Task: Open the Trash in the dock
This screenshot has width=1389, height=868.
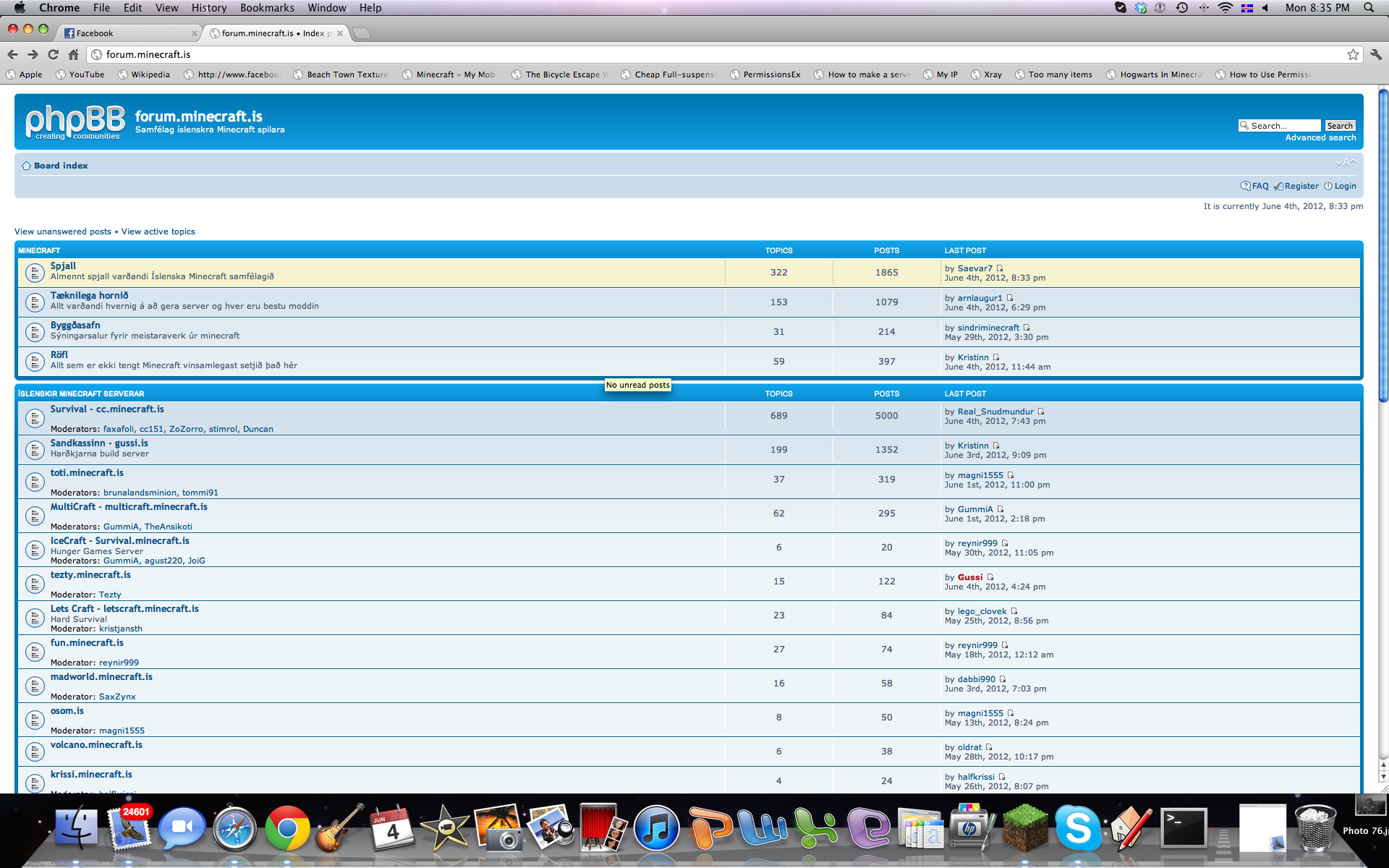Action: click(1315, 828)
